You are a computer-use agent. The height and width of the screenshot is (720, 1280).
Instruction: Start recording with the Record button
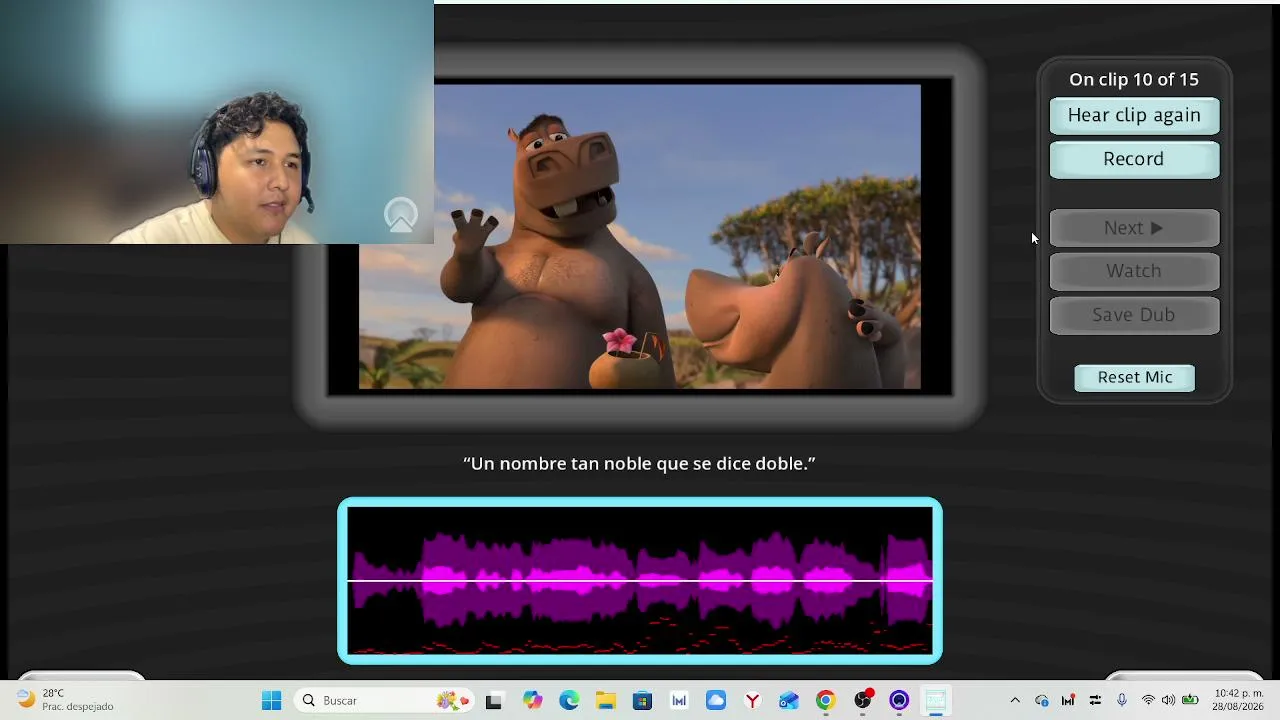pos(1134,159)
